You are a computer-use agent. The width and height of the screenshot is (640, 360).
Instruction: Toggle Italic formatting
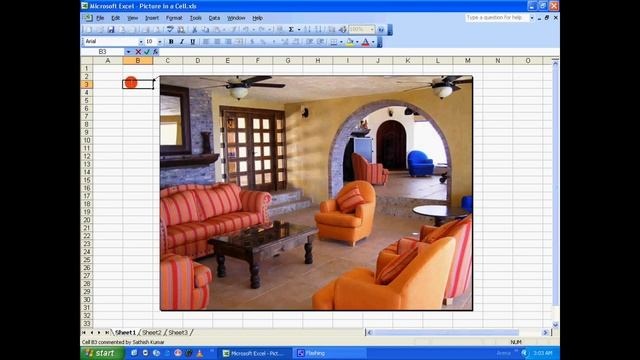coord(182,42)
